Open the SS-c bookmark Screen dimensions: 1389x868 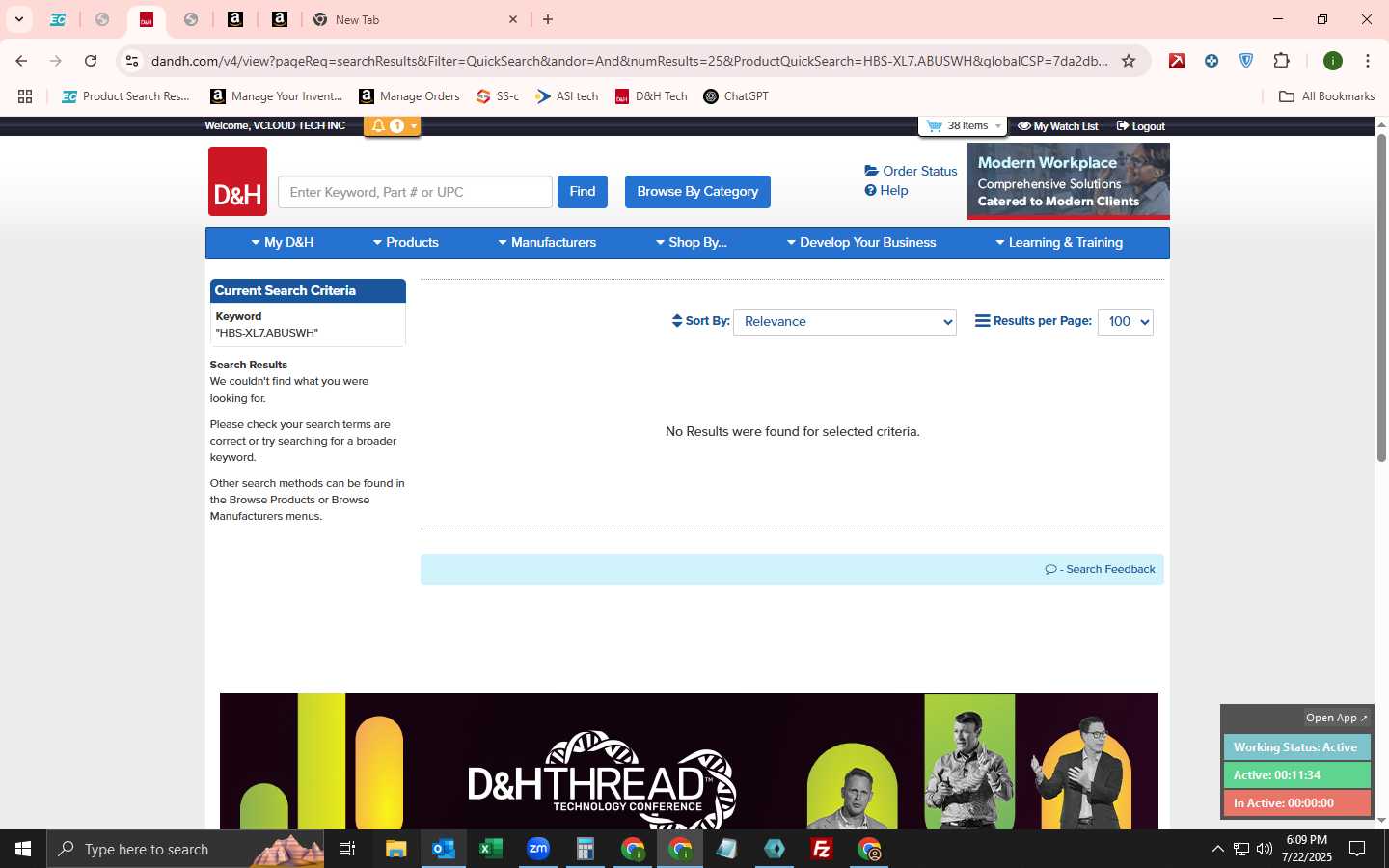(x=498, y=96)
